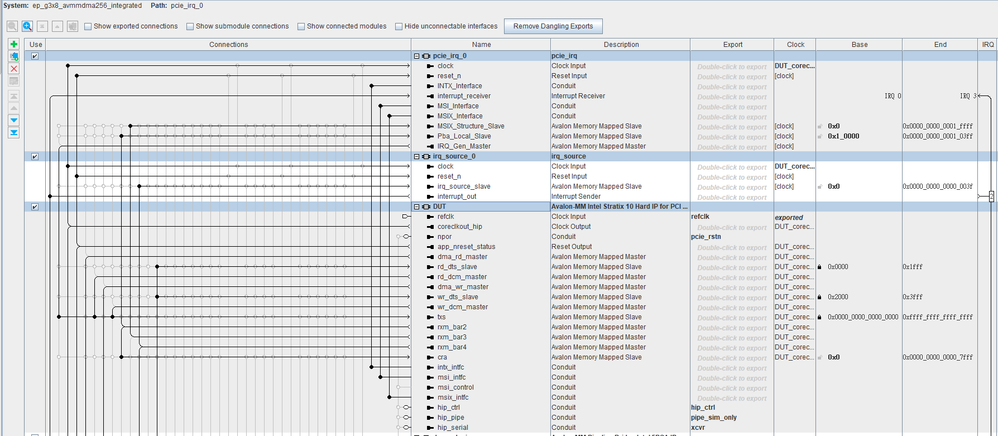Click the Connections column header

pyautogui.click(x=228, y=45)
